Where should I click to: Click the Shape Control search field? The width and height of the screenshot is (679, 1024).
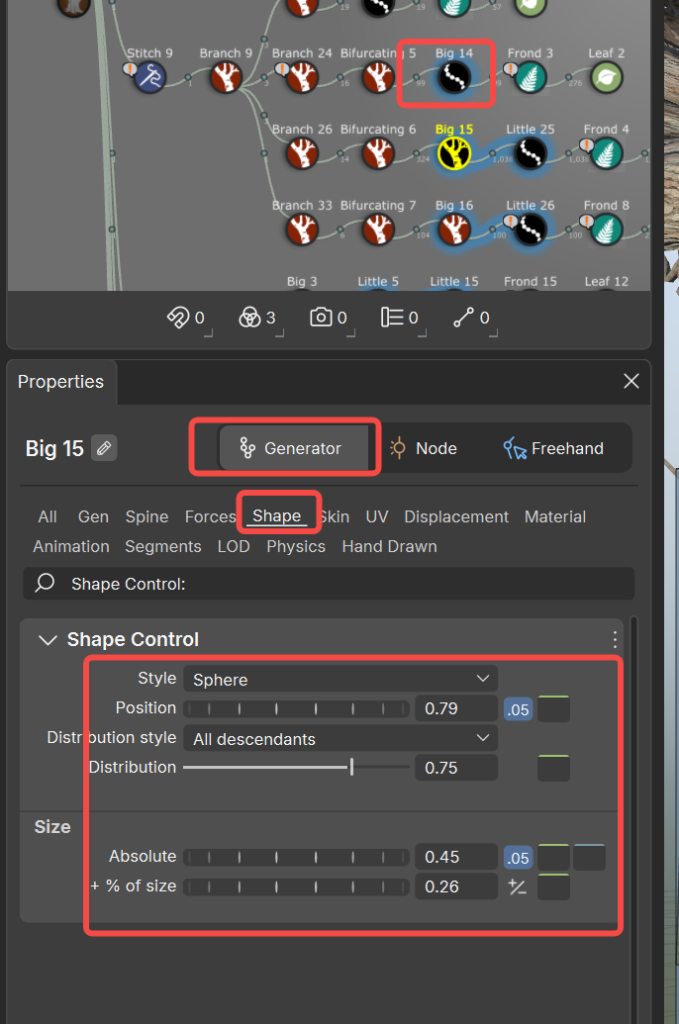tap(329, 583)
